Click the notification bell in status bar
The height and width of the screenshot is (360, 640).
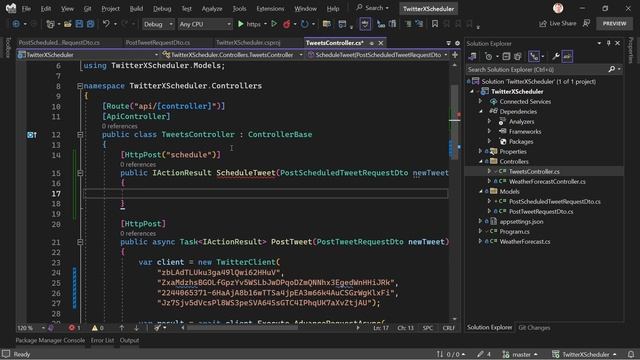631,354
